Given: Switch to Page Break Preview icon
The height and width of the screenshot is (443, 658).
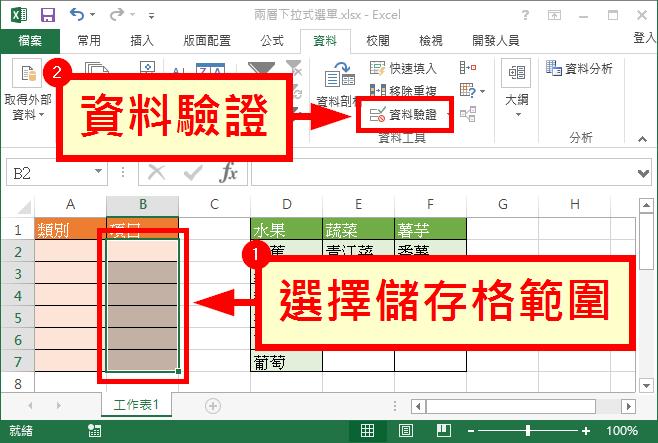Looking at the screenshot, I should [443, 430].
